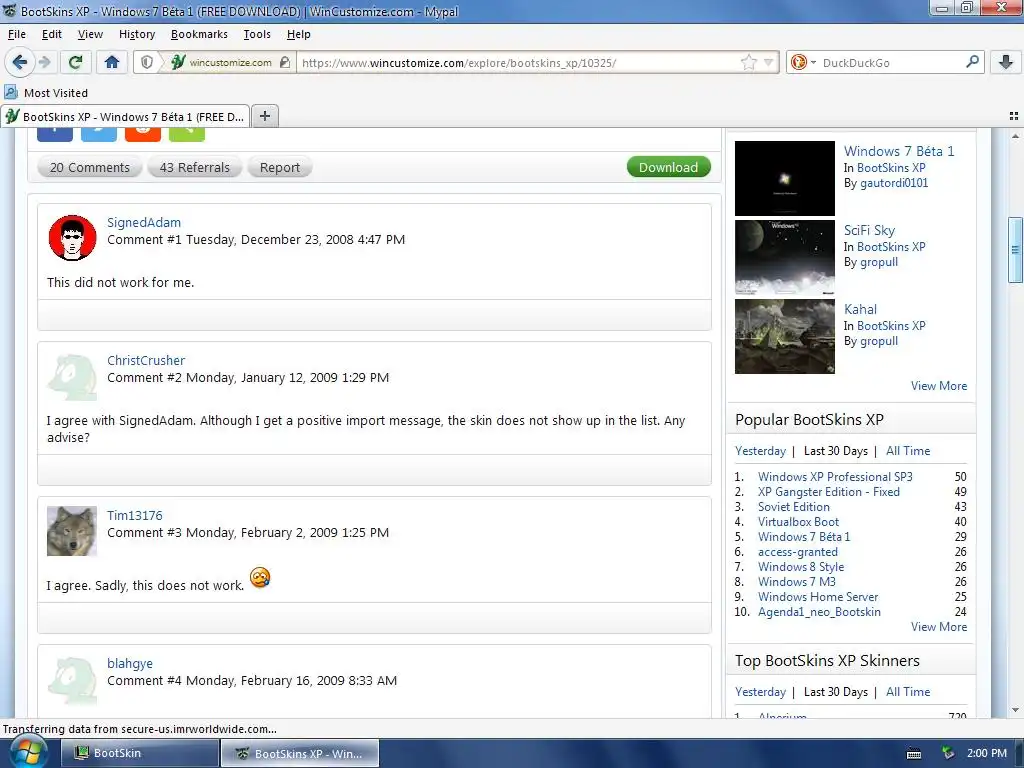The width and height of the screenshot is (1024, 768).
Task: Open Soviet Edition link
Action: click(793, 507)
